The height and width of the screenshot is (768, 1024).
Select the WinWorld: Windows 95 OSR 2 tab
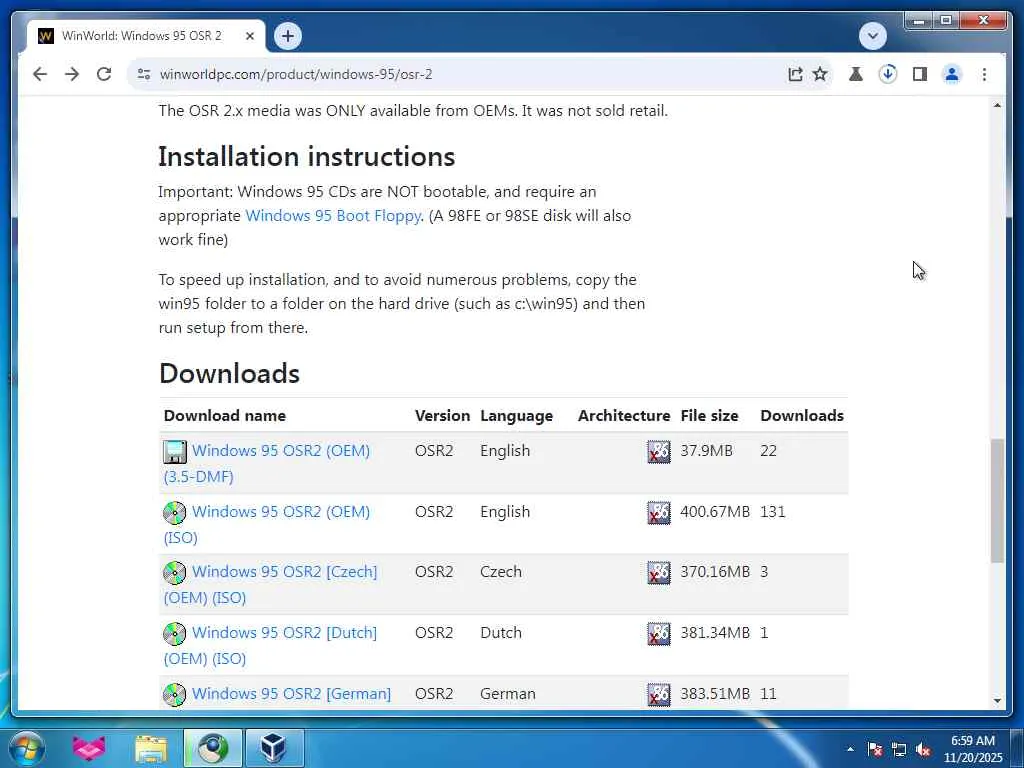click(141, 36)
